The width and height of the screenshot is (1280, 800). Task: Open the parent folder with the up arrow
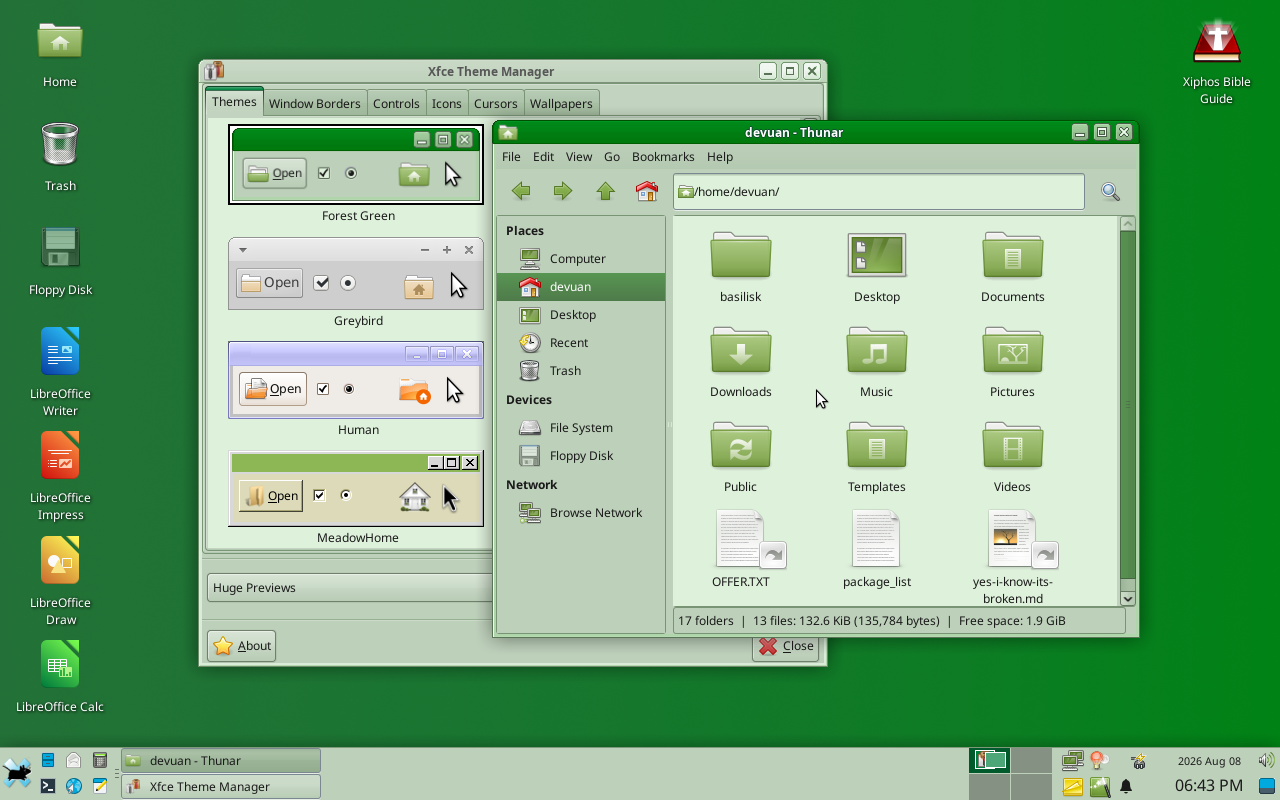pyautogui.click(x=605, y=191)
